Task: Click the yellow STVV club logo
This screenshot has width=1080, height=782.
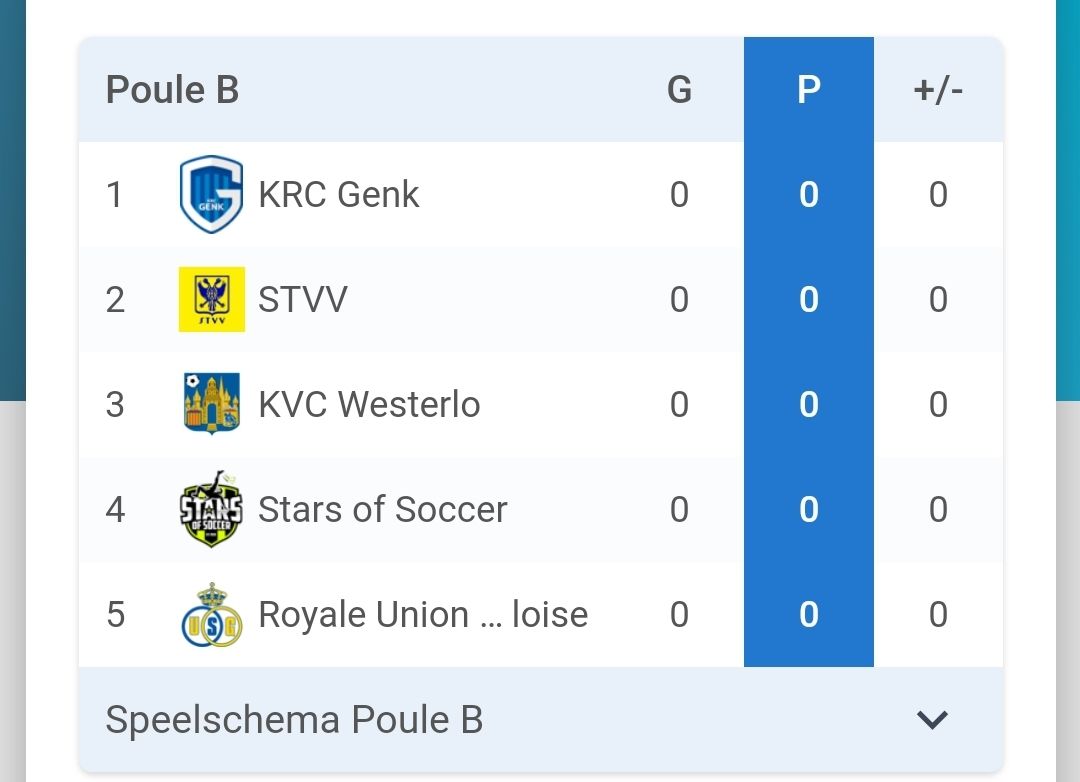Action: pyautogui.click(x=211, y=299)
